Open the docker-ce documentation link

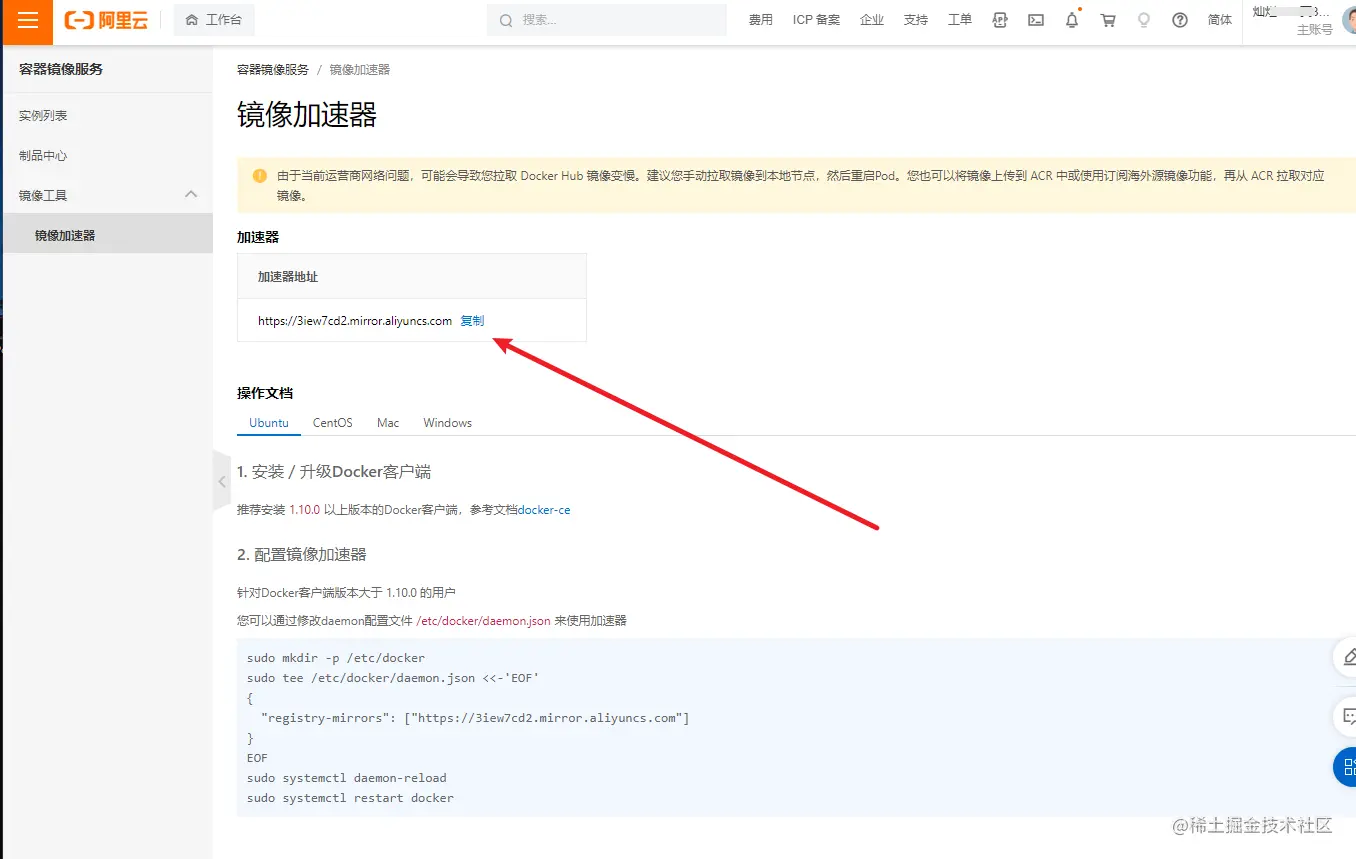(x=544, y=510)
